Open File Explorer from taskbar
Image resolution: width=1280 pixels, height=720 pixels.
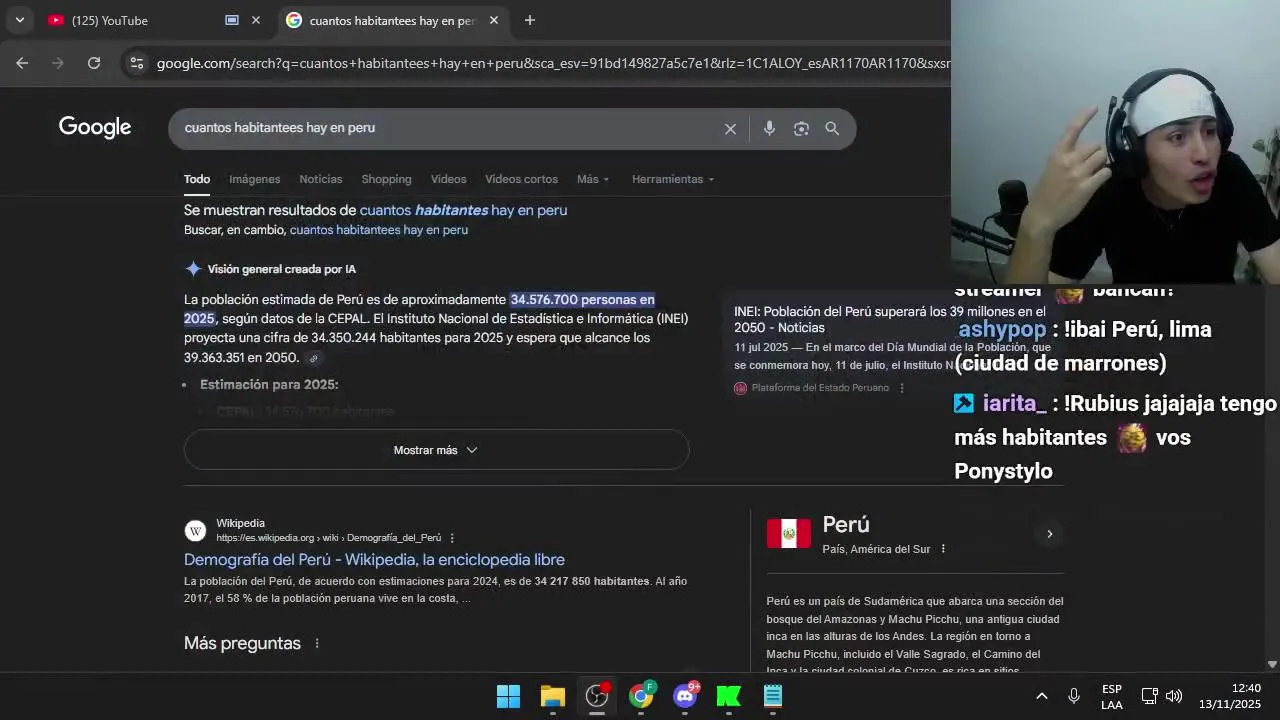click(x=553, y=696)
